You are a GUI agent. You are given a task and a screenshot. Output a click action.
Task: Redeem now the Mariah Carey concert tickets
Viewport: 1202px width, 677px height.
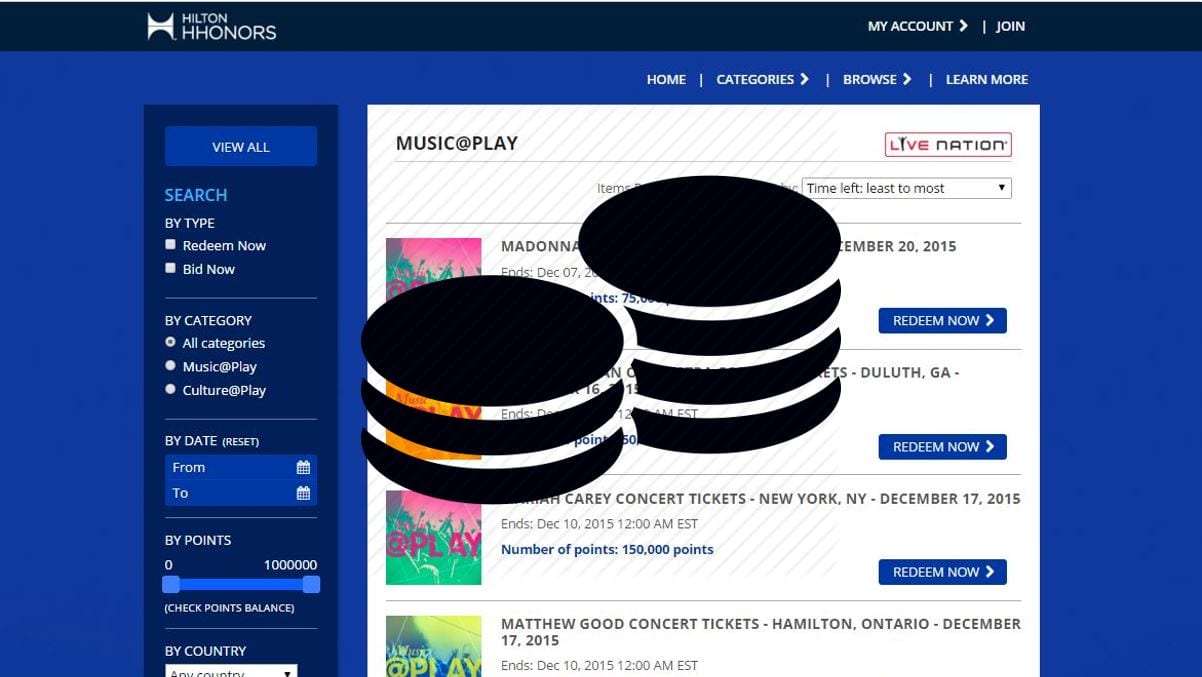click(943, 572)
